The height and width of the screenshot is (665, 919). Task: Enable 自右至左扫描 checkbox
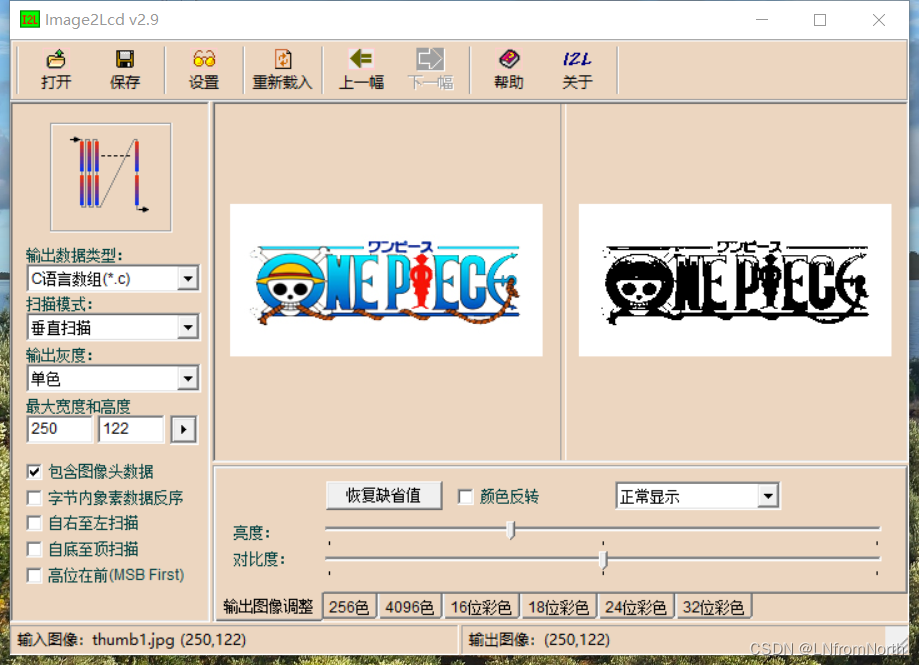click(x=34, y=523)
